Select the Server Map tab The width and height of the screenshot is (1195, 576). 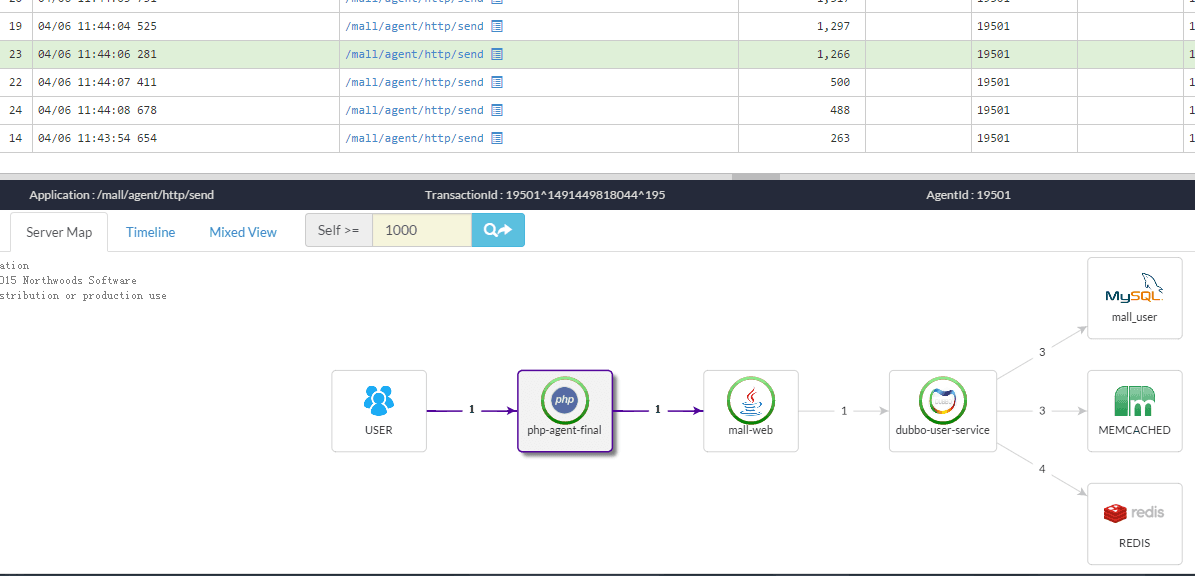59,232
